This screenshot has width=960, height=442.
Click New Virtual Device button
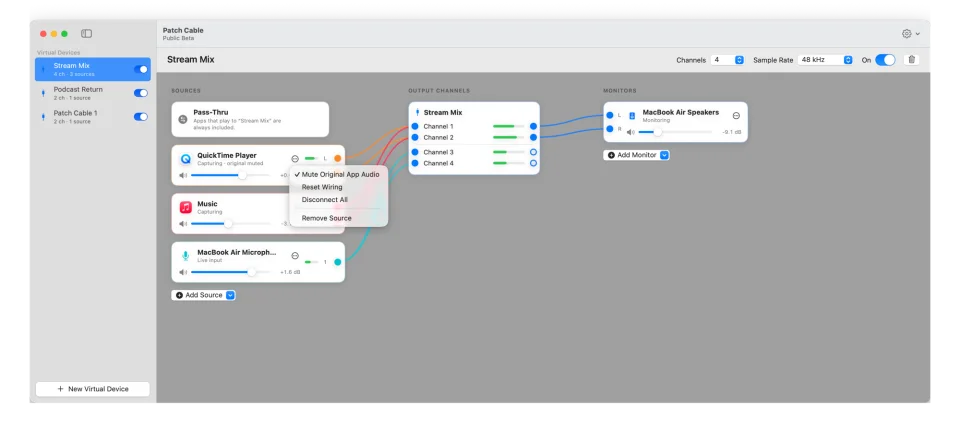pyautogui.click(x=92, y=389)
